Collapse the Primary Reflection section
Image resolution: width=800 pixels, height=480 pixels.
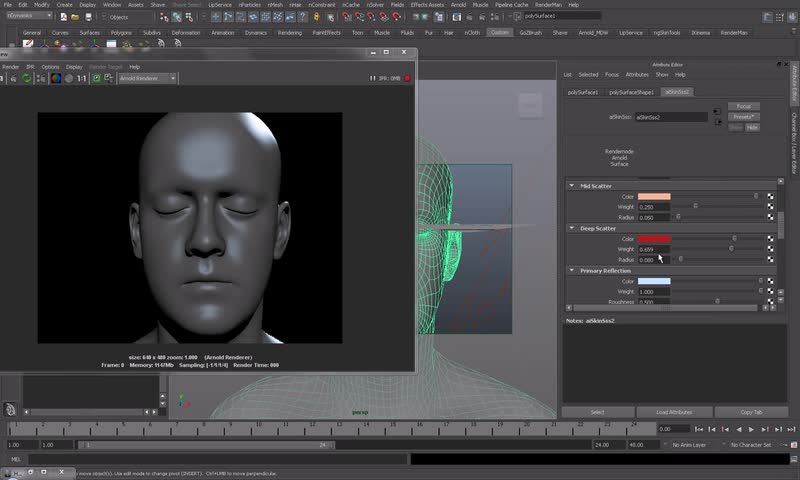coord(572,270)
